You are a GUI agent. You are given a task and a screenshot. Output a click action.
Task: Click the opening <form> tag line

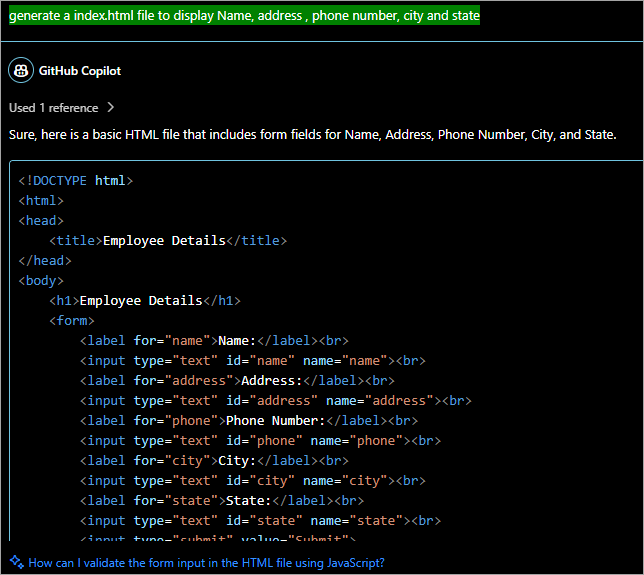point(72,321)
